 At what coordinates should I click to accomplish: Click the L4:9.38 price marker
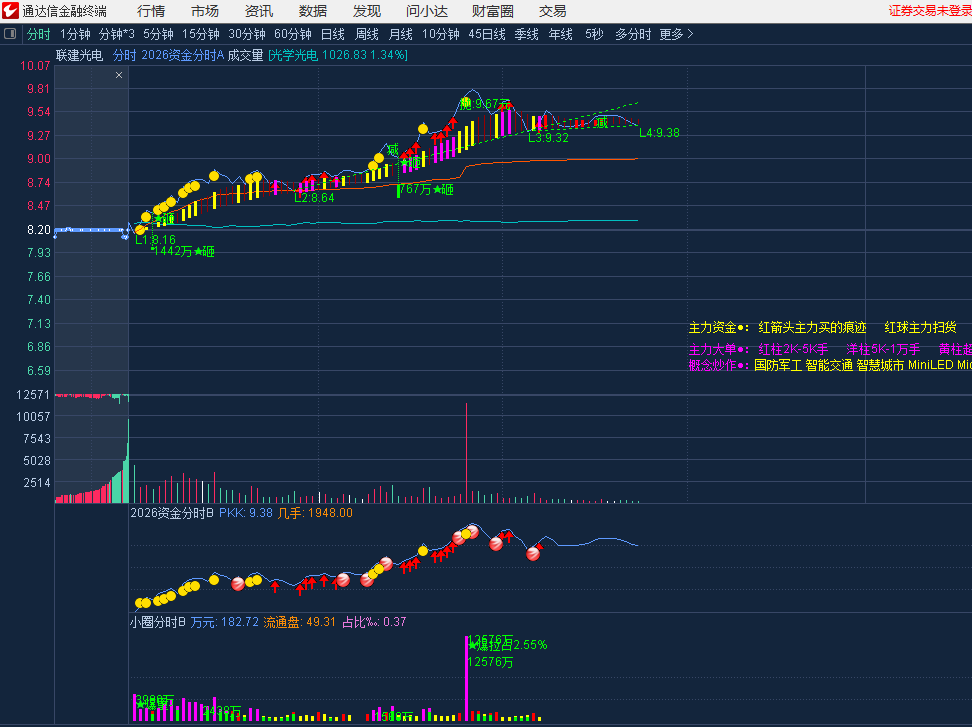tap(659, 133)
